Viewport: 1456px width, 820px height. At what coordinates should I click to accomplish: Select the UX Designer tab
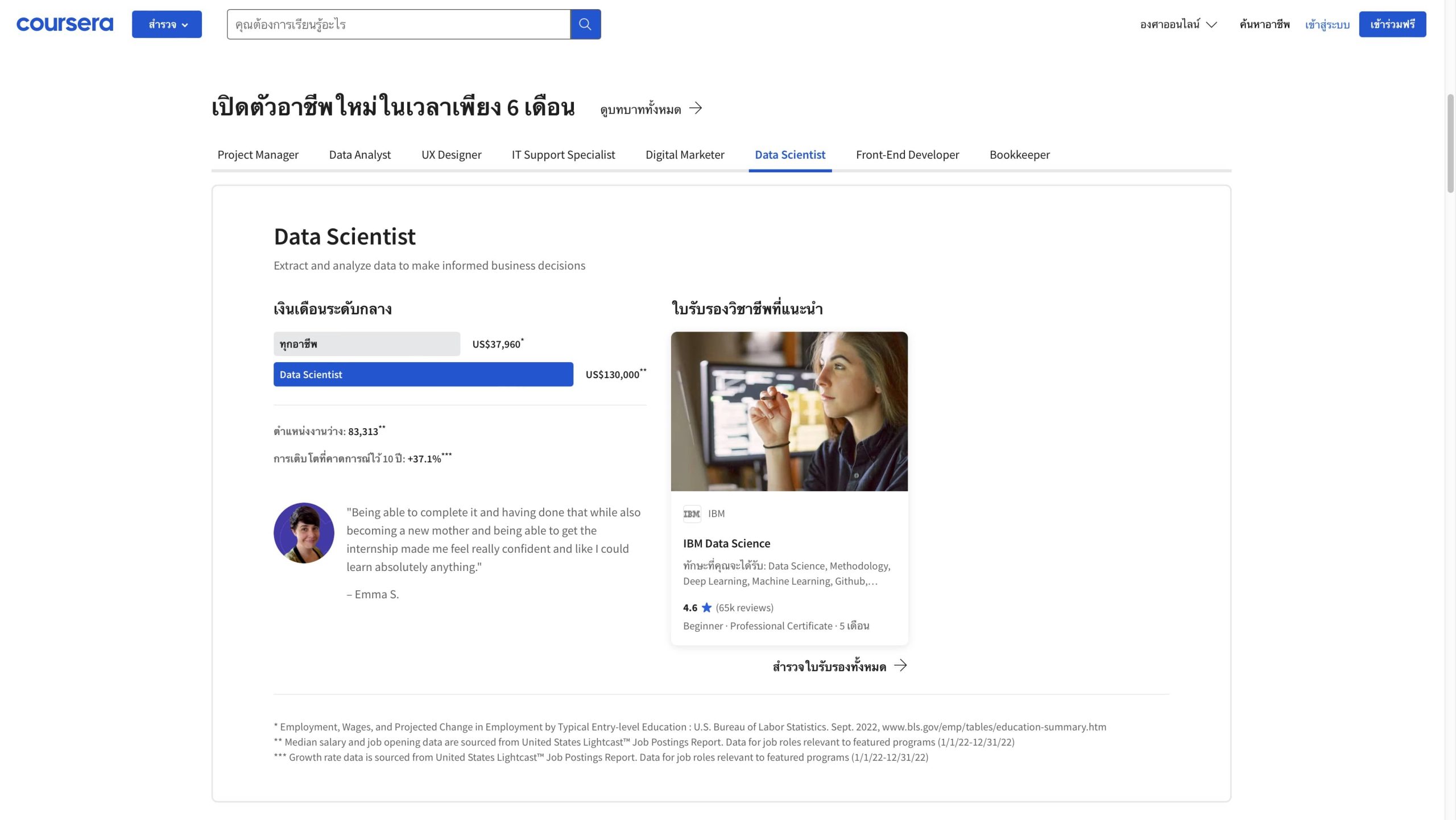pos(451,155)
